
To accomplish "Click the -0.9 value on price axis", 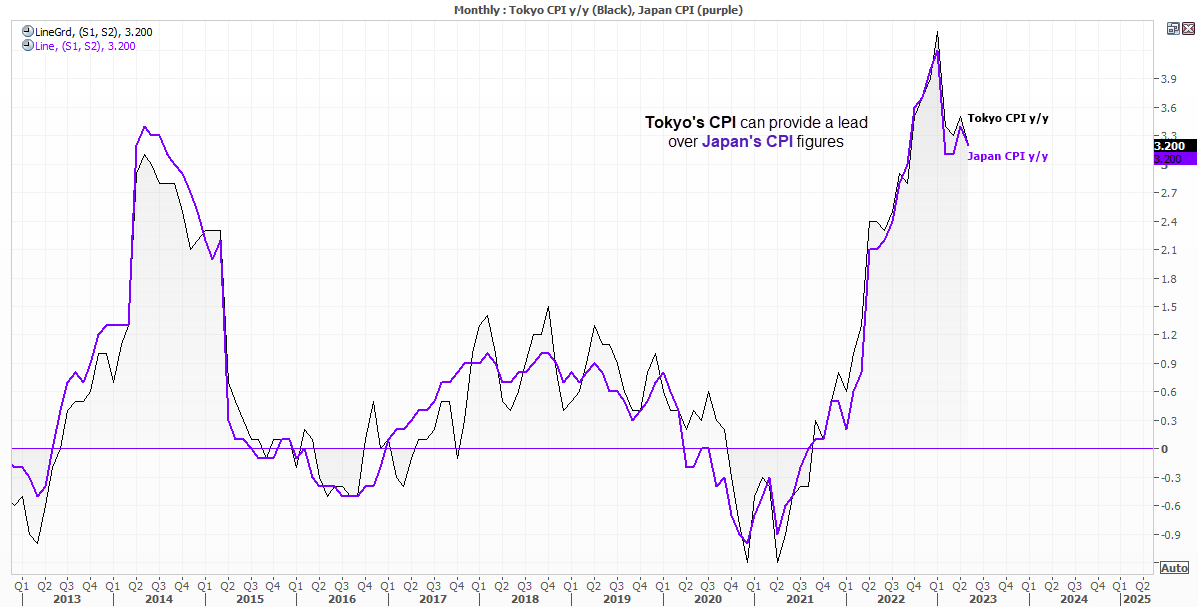I will 1170,534.
